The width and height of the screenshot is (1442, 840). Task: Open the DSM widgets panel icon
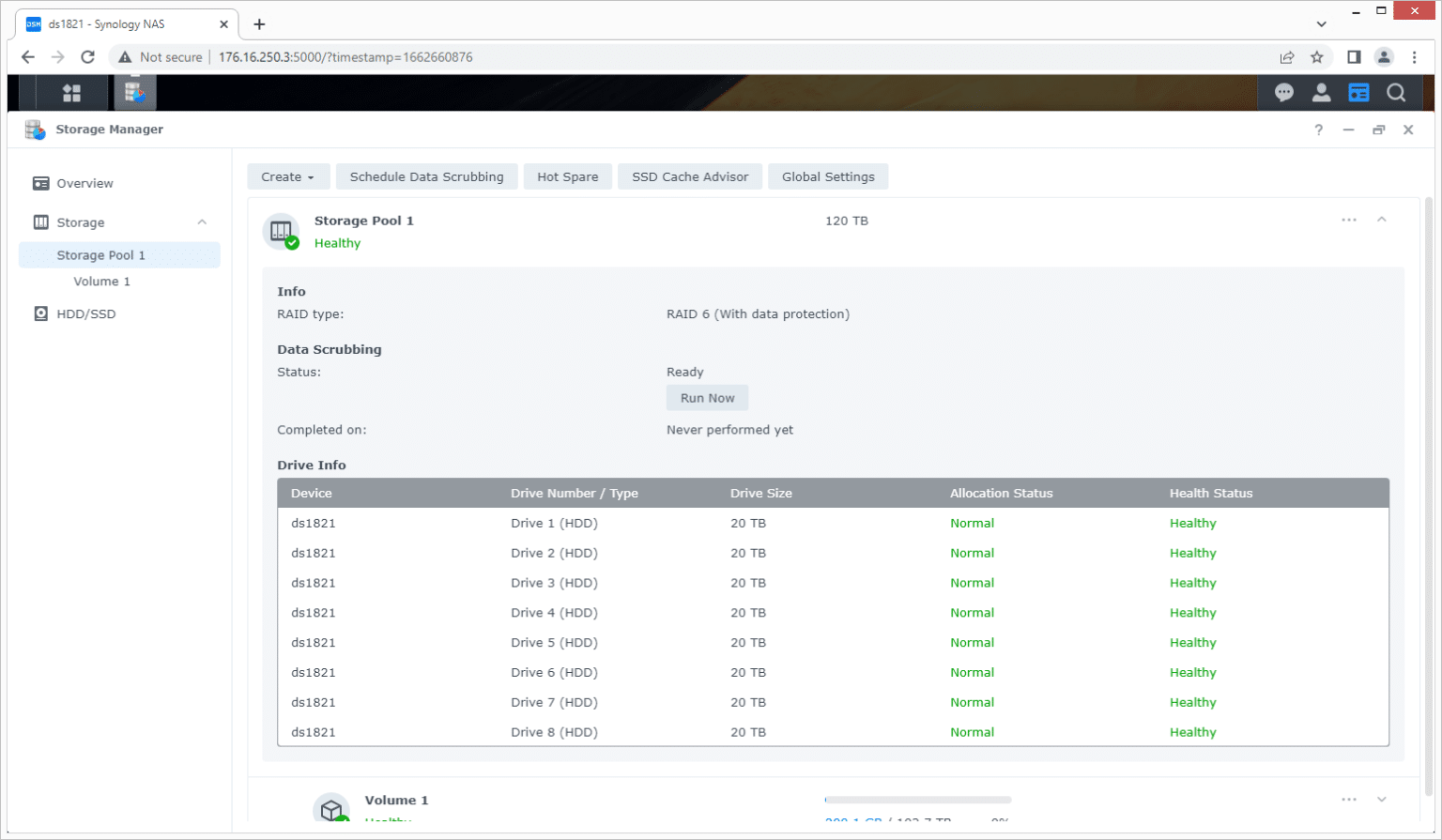tap(1358, 92)
